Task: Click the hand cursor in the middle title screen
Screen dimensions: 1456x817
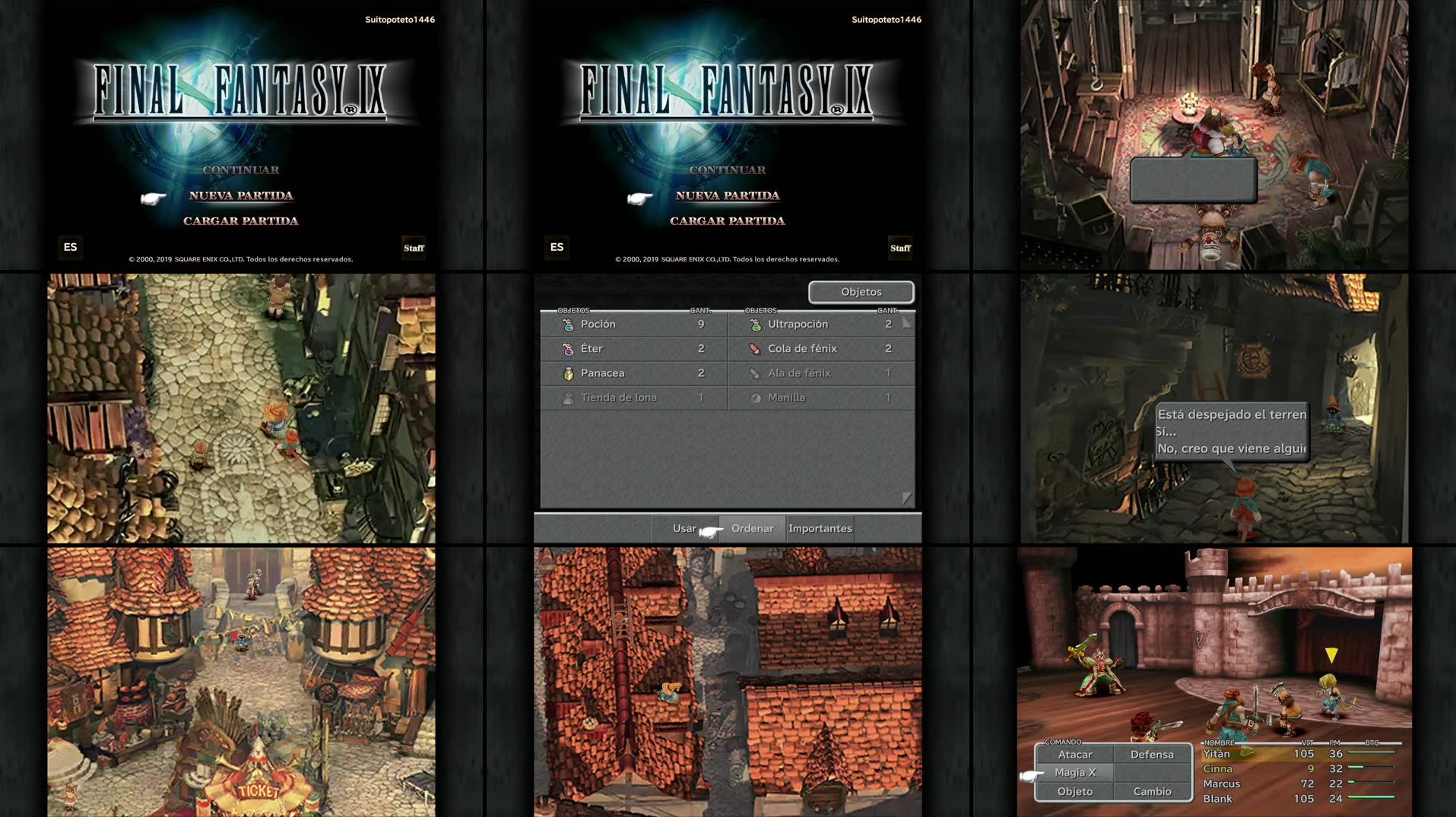Action: click(640, 198)
